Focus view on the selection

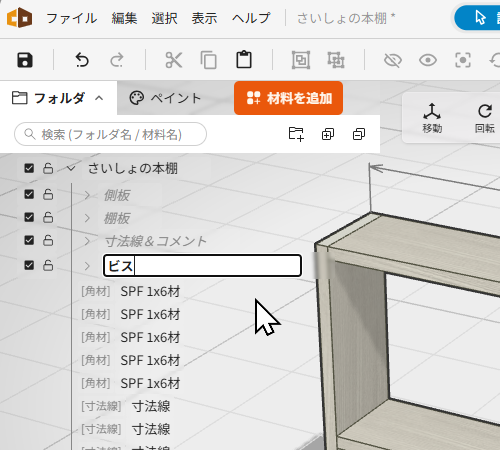(x=463, y=60)
